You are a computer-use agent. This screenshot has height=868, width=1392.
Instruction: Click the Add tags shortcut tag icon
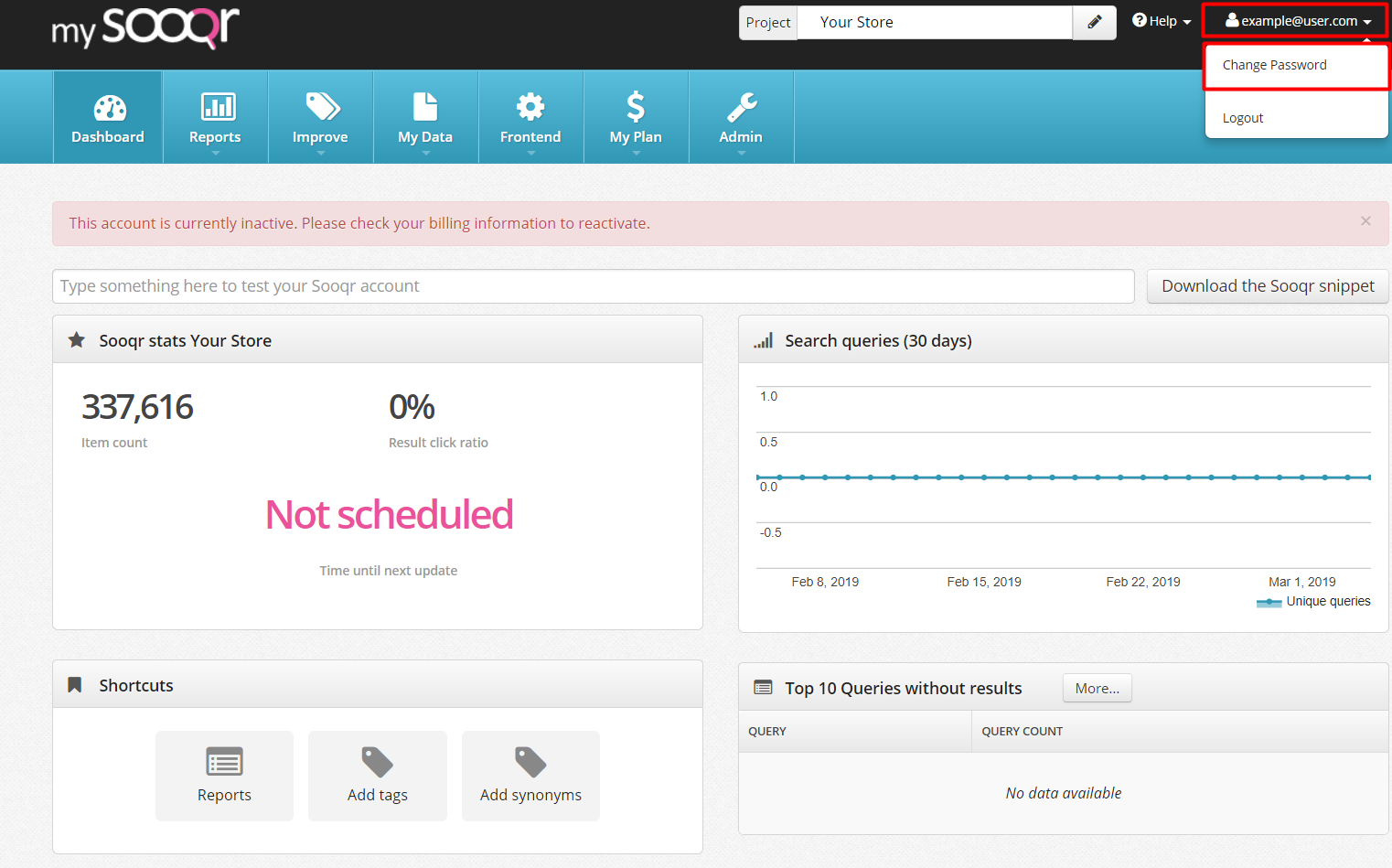pyautogui.click(x=377, y=762)
